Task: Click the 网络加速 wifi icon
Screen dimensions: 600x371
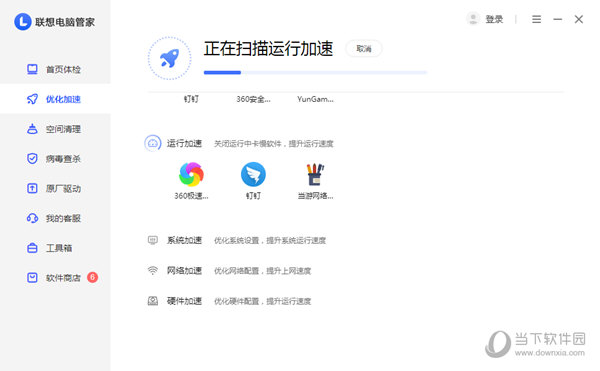Action: 153,270
